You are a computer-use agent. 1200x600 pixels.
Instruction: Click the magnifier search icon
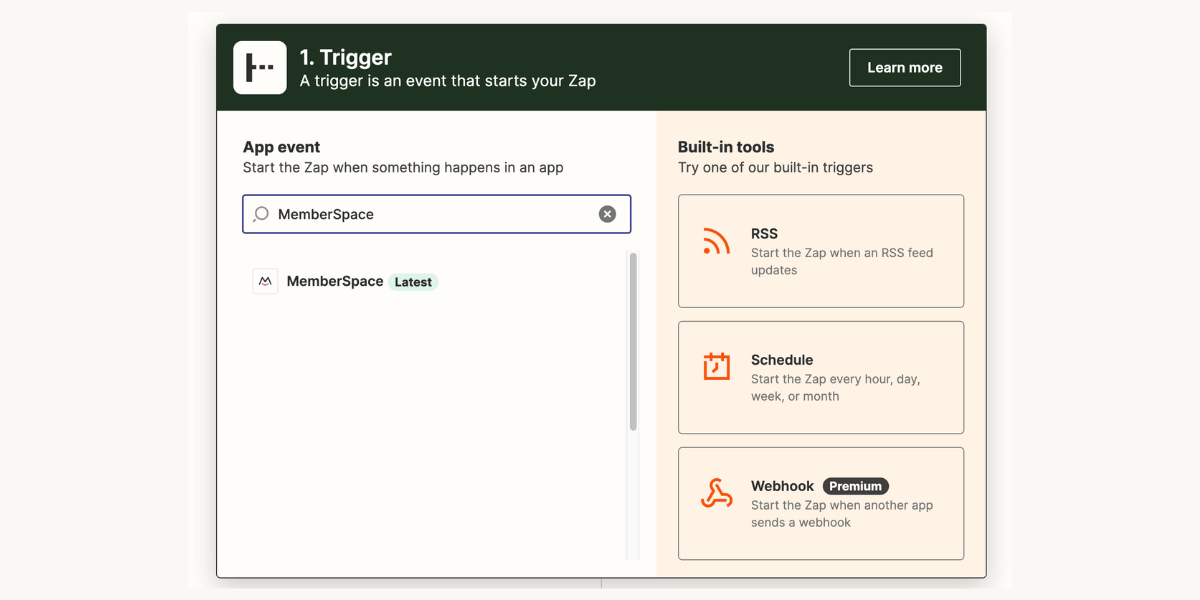coord(261,214)
